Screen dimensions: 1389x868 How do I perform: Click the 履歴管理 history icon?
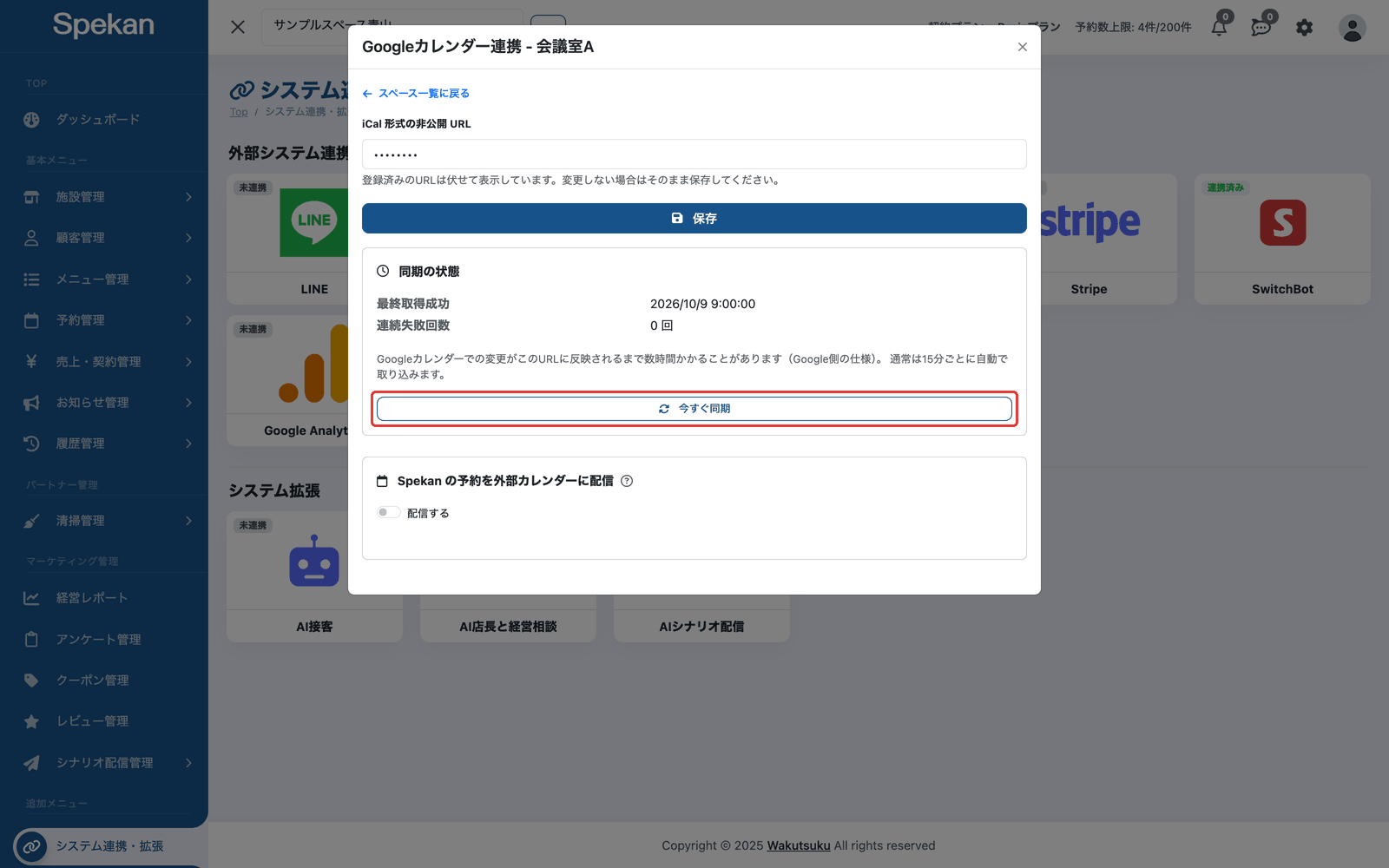[31, 444]
